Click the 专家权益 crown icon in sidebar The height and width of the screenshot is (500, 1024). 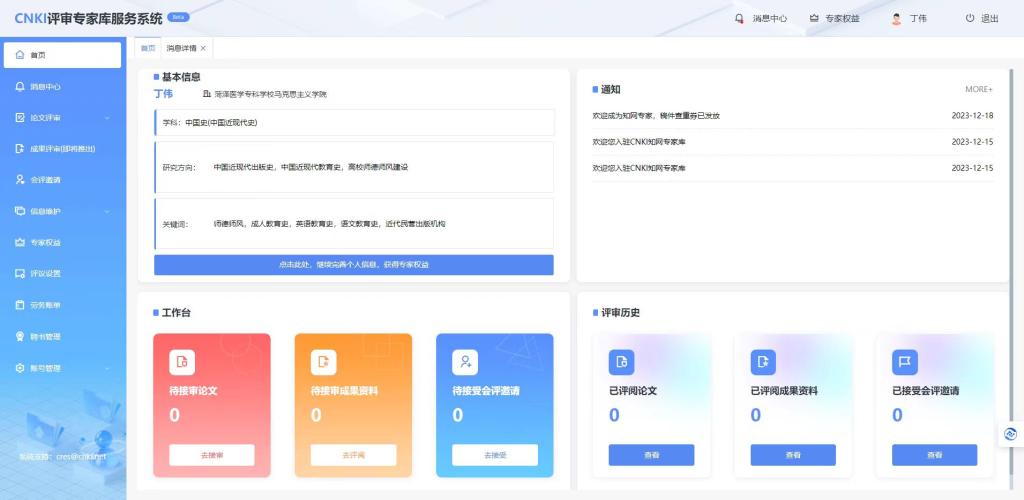click(20, 243)
